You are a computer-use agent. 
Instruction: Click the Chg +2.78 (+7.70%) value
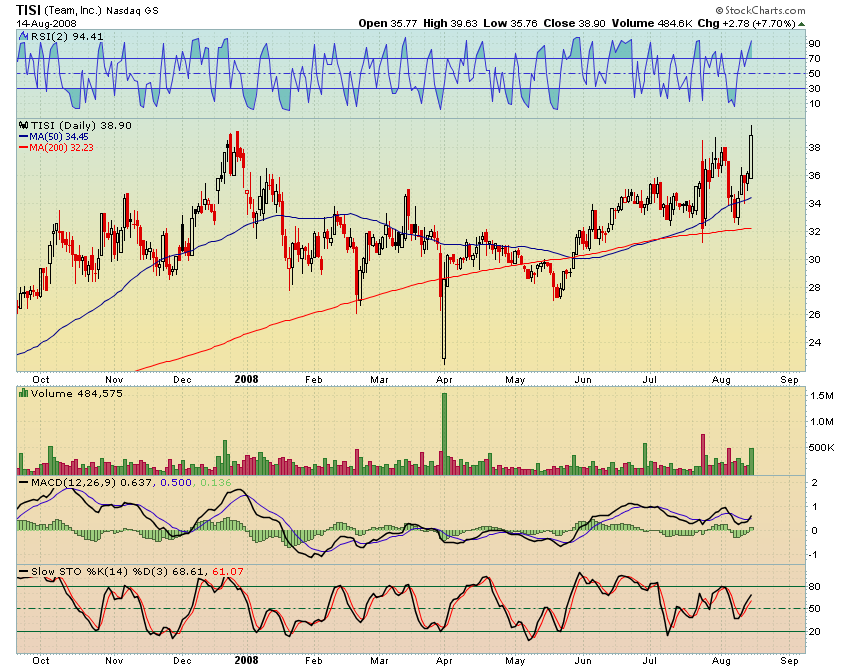pyautogui.click(x=746, y=23)
